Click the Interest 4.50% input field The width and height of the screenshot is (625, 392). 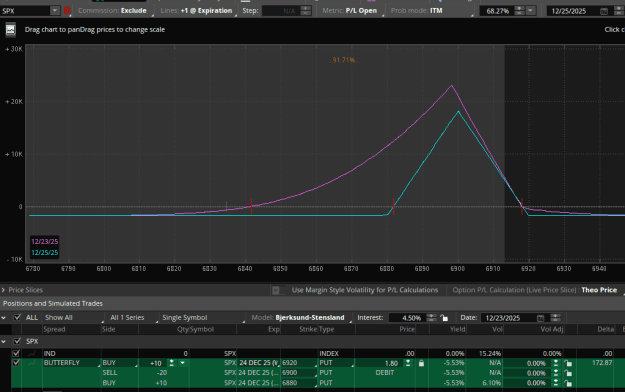pyautogui.click(x=407, y=318)
